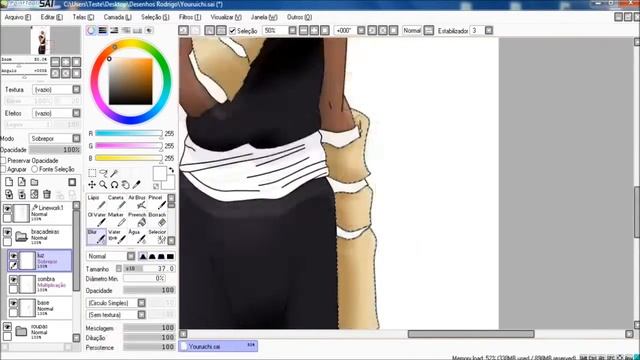
Task: Open the Textura dropdown
Action: [x=76, y=89]
